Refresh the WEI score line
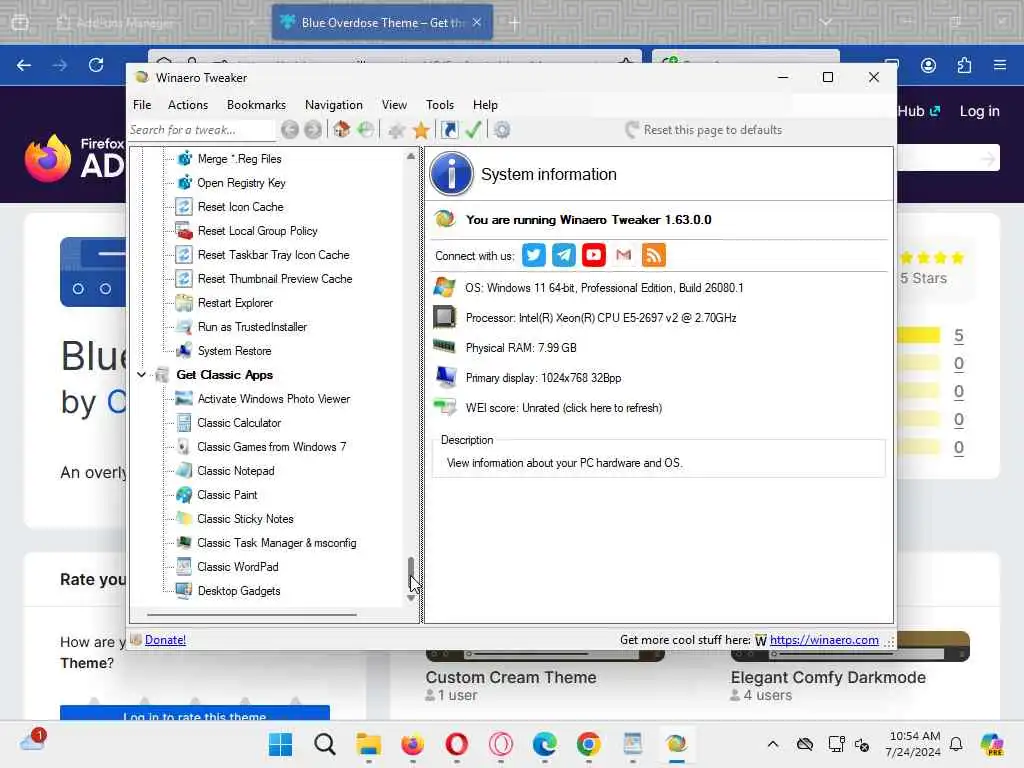 563,408
